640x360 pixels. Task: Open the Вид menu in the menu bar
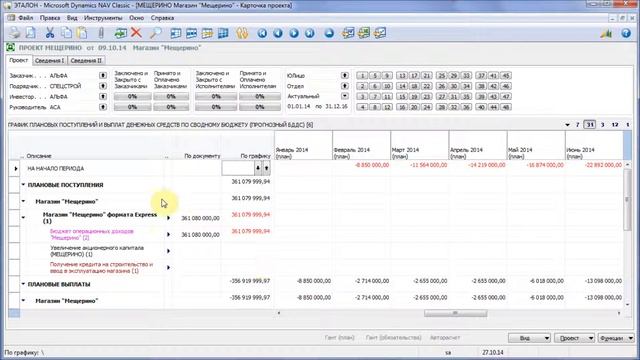72,18
